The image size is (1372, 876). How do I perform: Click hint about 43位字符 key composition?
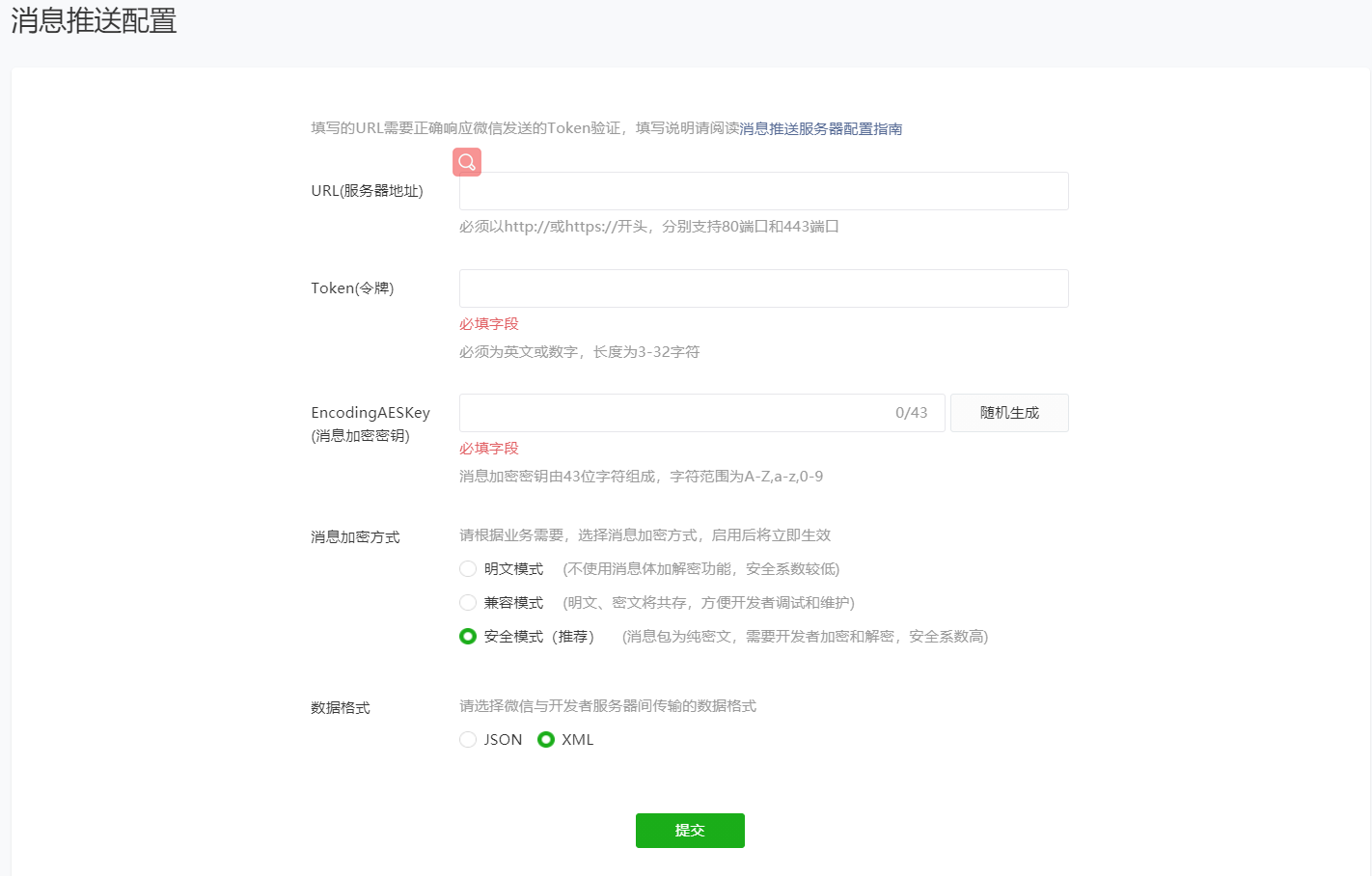642,477
